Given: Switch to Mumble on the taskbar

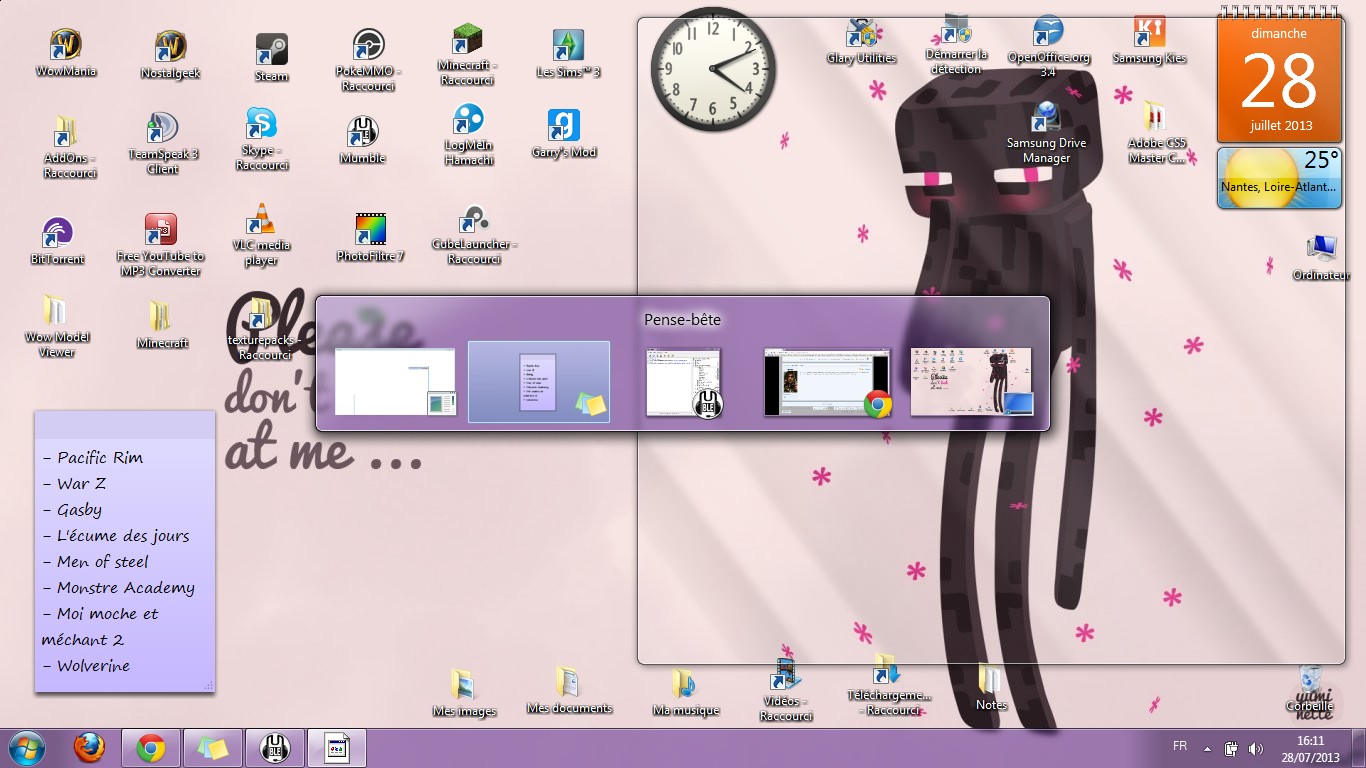Looking at the screenshot, I should coord(275,748).
